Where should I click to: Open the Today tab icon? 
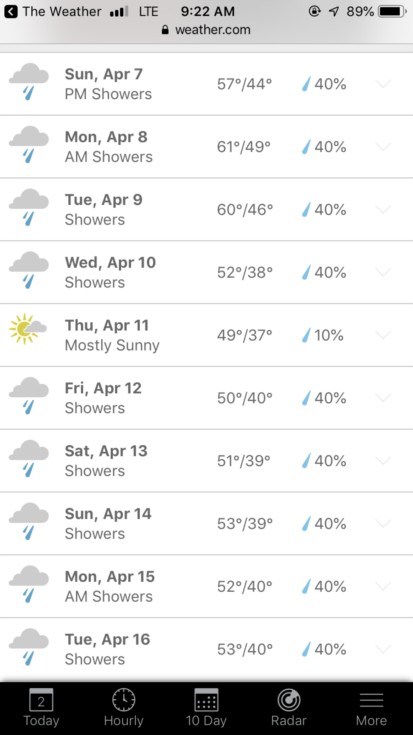pyautogui.click(x=41, y=700)
